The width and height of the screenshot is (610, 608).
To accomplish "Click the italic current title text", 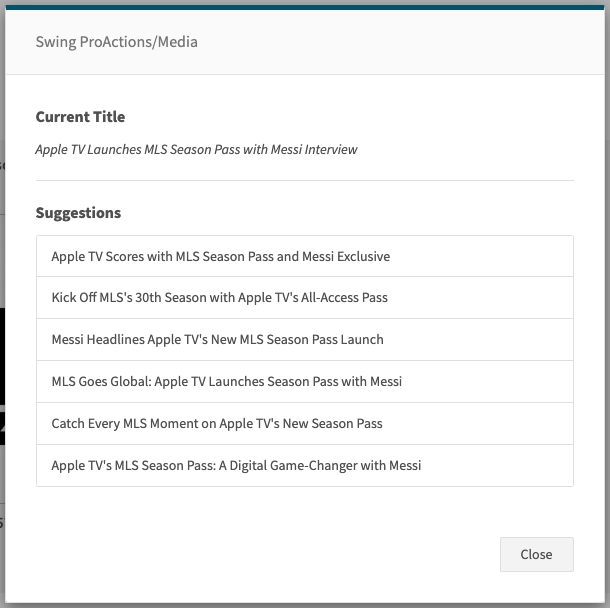I will (x=196, y=149).
